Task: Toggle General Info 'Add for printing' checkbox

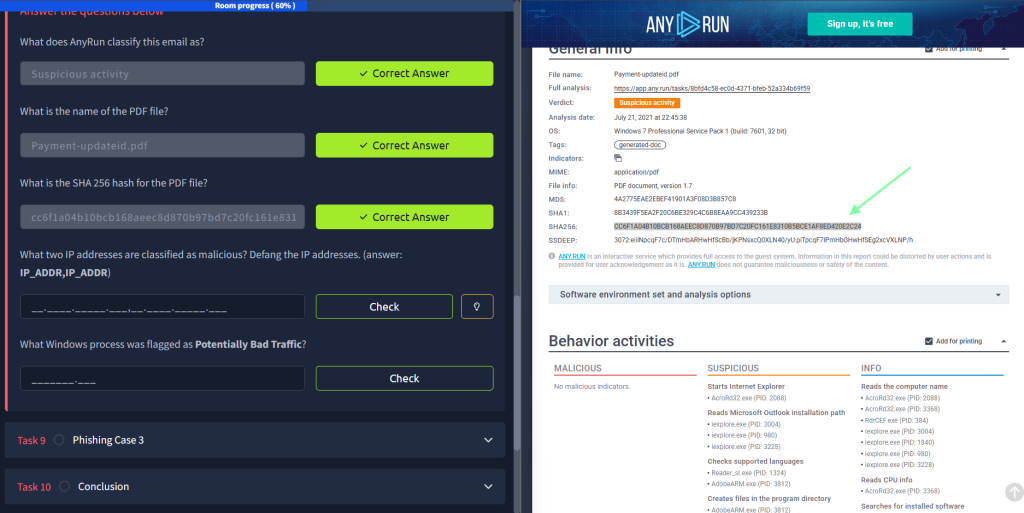Action: pyautogui.click(x=929, y=48)
